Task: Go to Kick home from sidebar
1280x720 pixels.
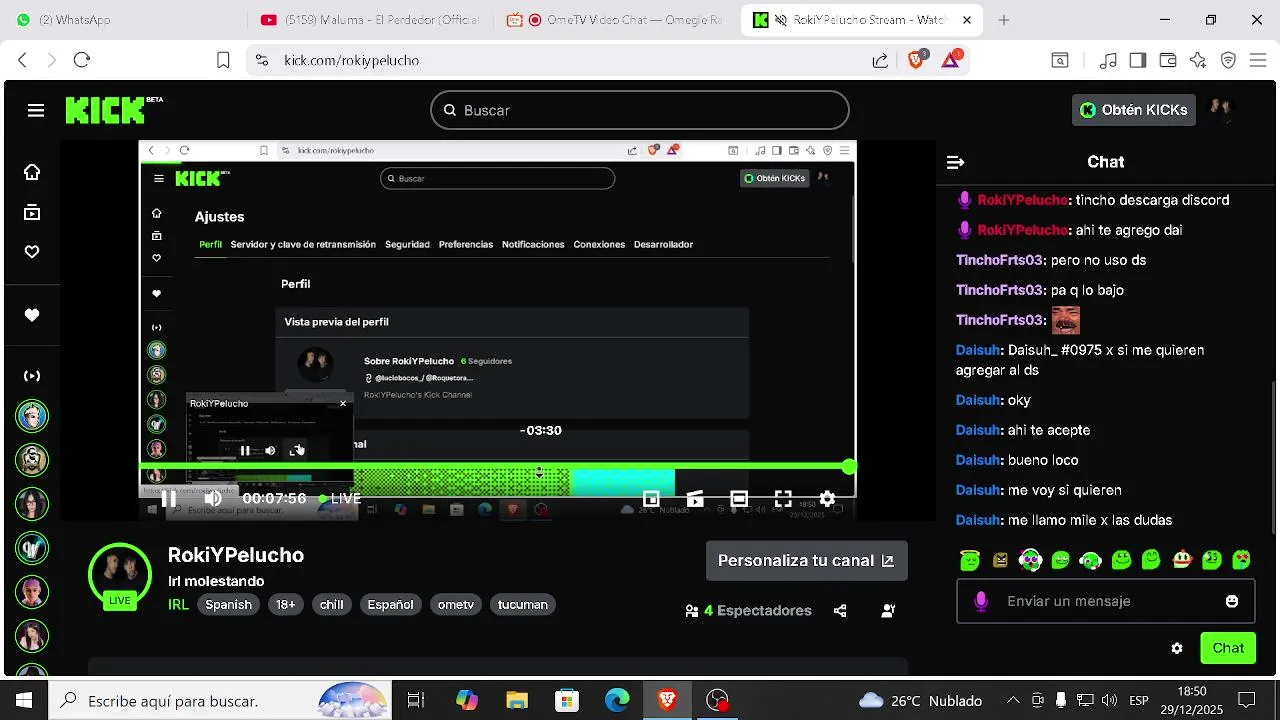Action: click(x=32, y=172)
